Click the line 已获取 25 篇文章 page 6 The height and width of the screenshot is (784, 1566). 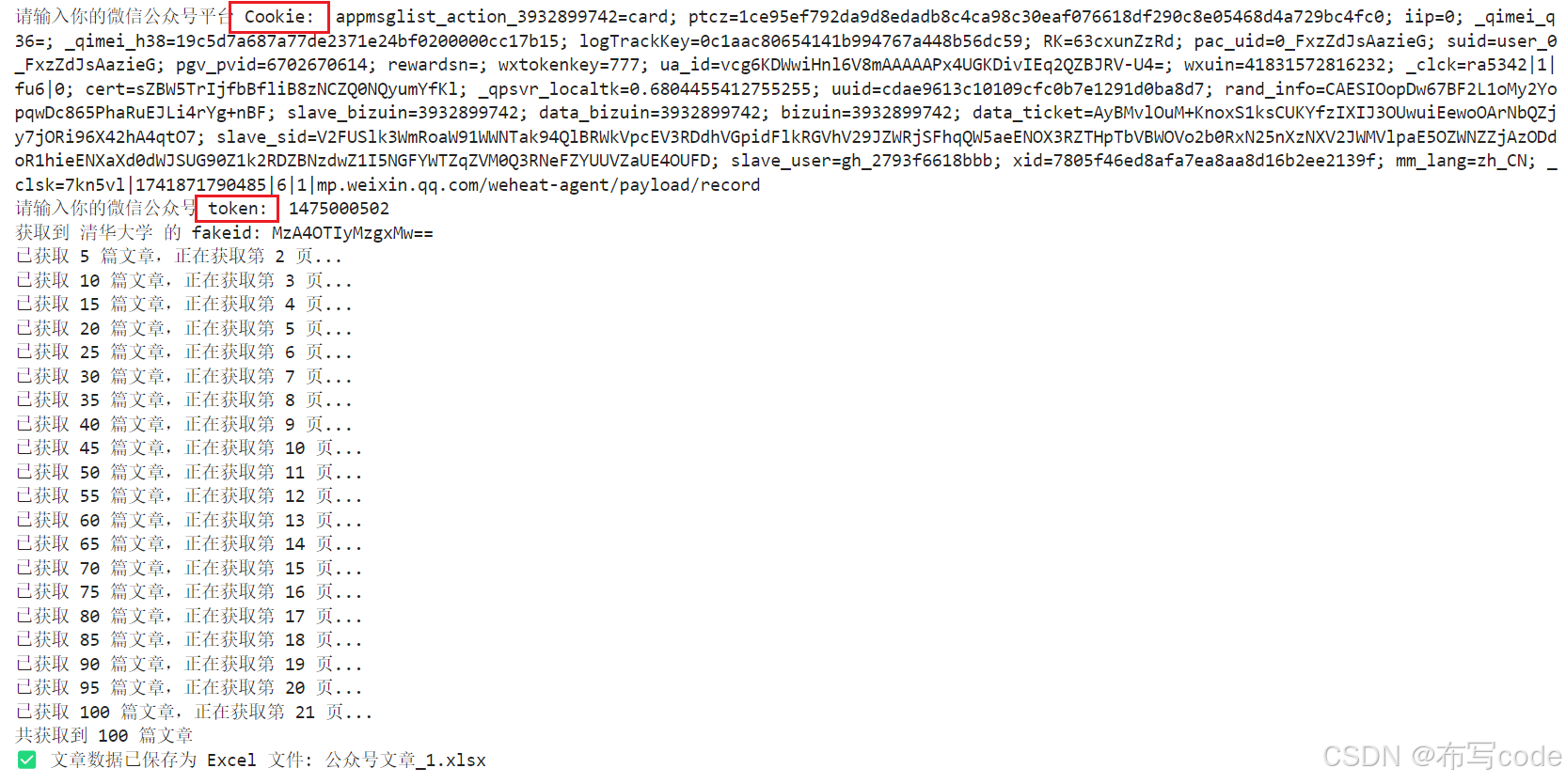183,352
